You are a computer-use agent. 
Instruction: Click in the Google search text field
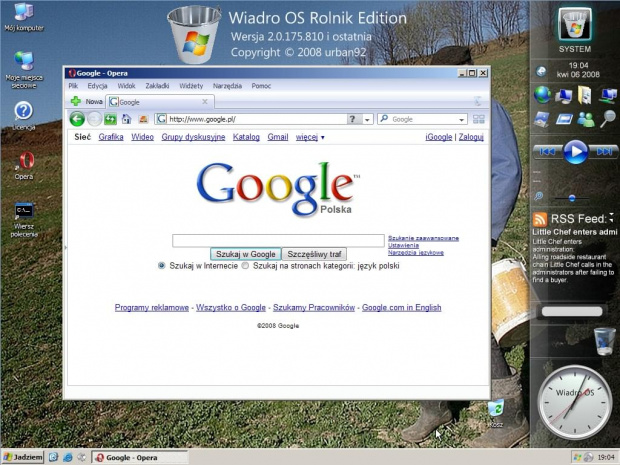[278, 240]
